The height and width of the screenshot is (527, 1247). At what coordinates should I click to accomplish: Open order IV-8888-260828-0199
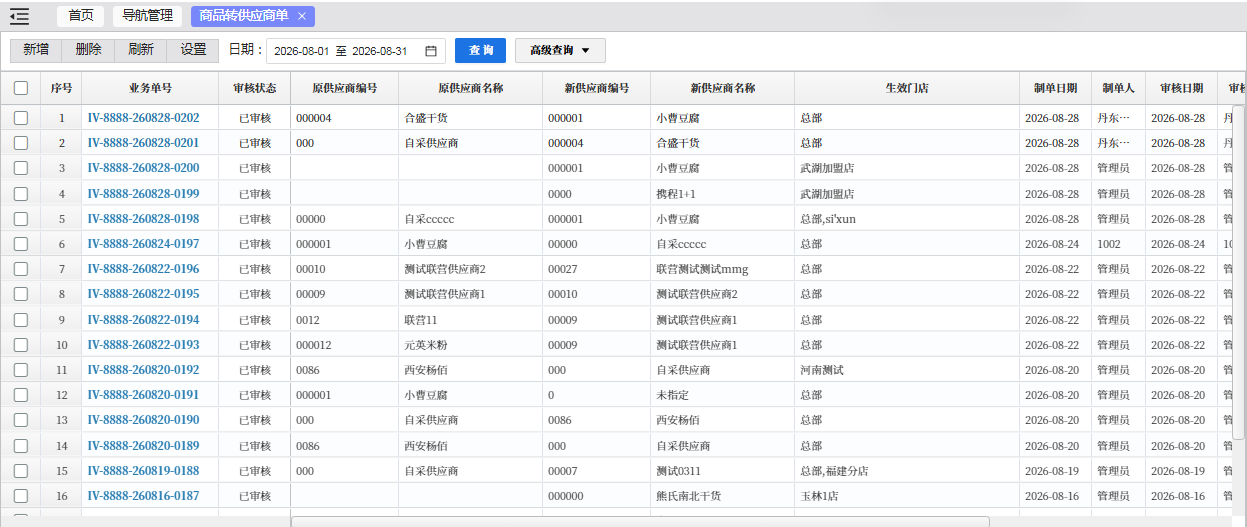click(143, 194)
